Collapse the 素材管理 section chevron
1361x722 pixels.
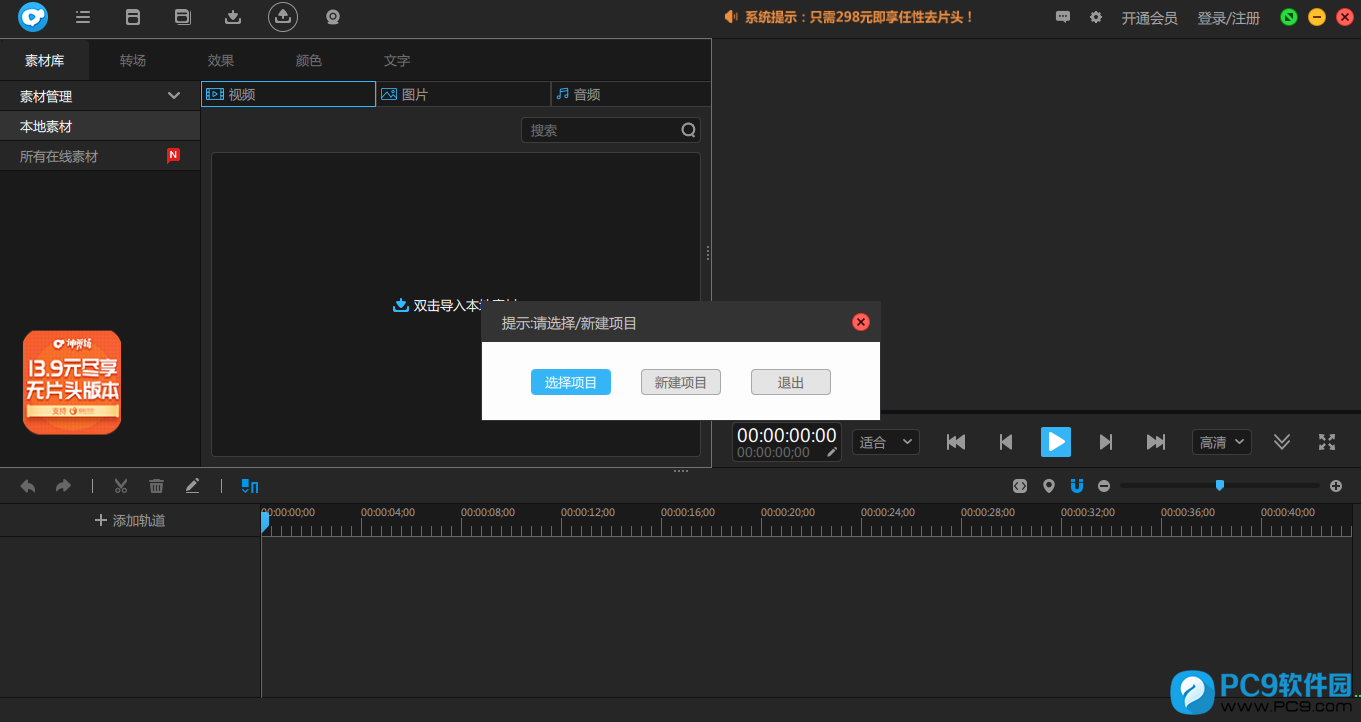tap(174, 96)
